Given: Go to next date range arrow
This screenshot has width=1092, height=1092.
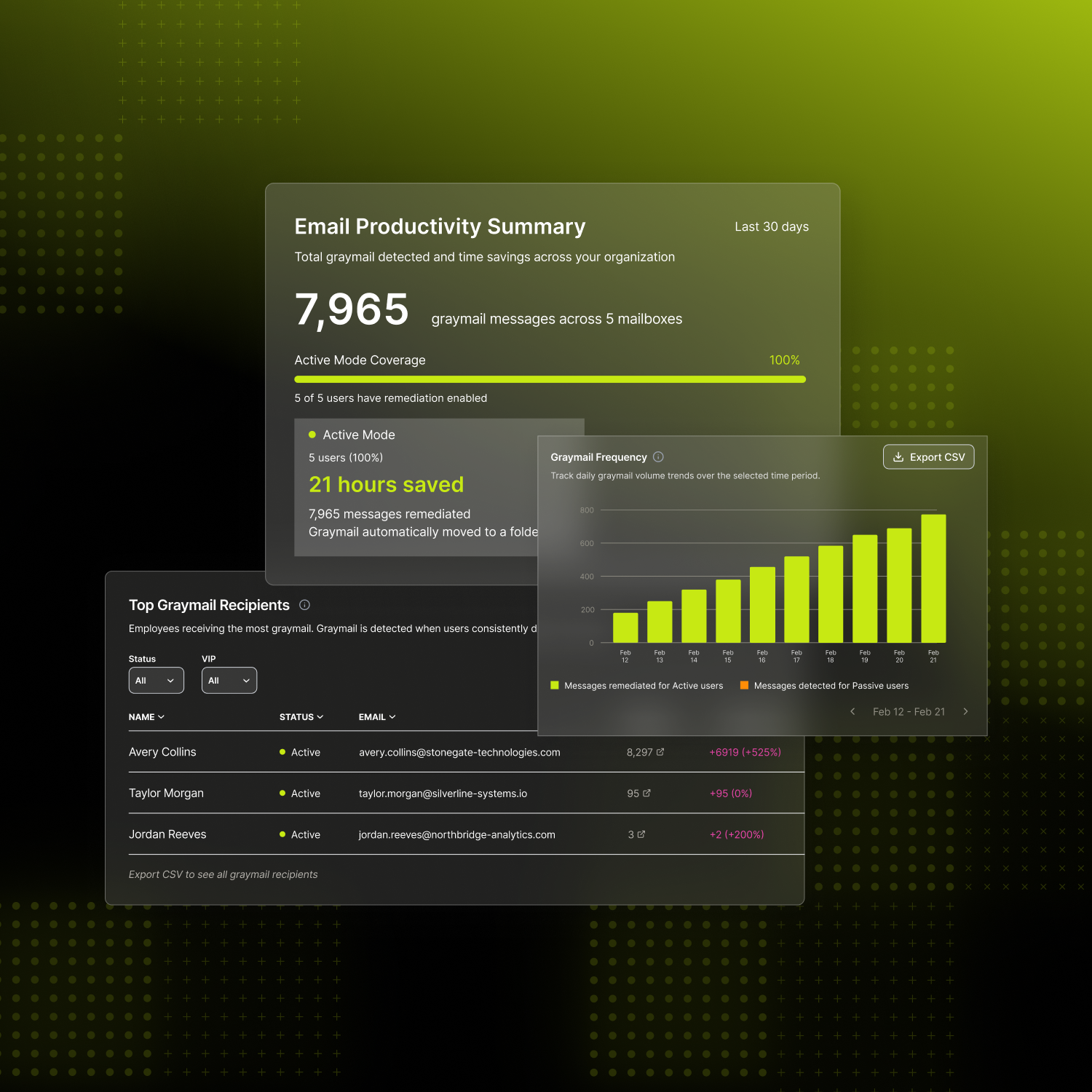Looking at the screenshot, I should [965, 712].
